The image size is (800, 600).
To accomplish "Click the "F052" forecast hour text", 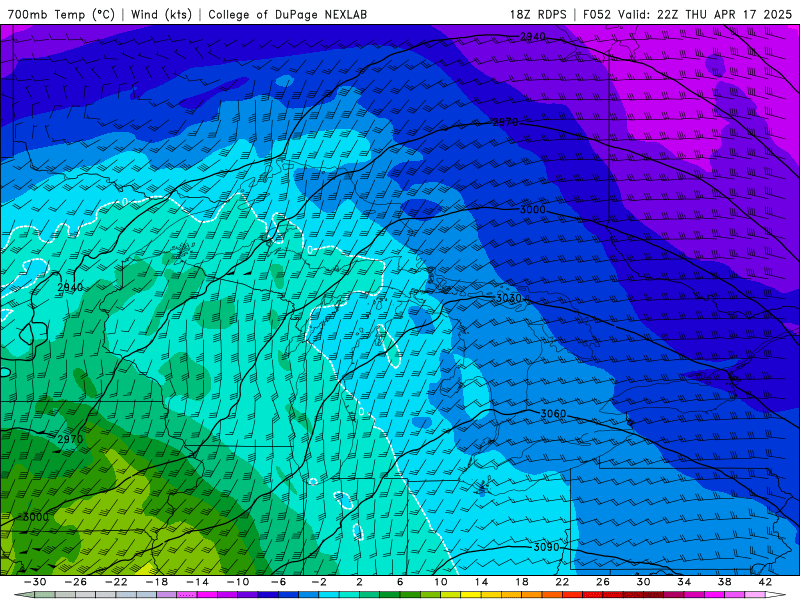I will tap(596, 14).
